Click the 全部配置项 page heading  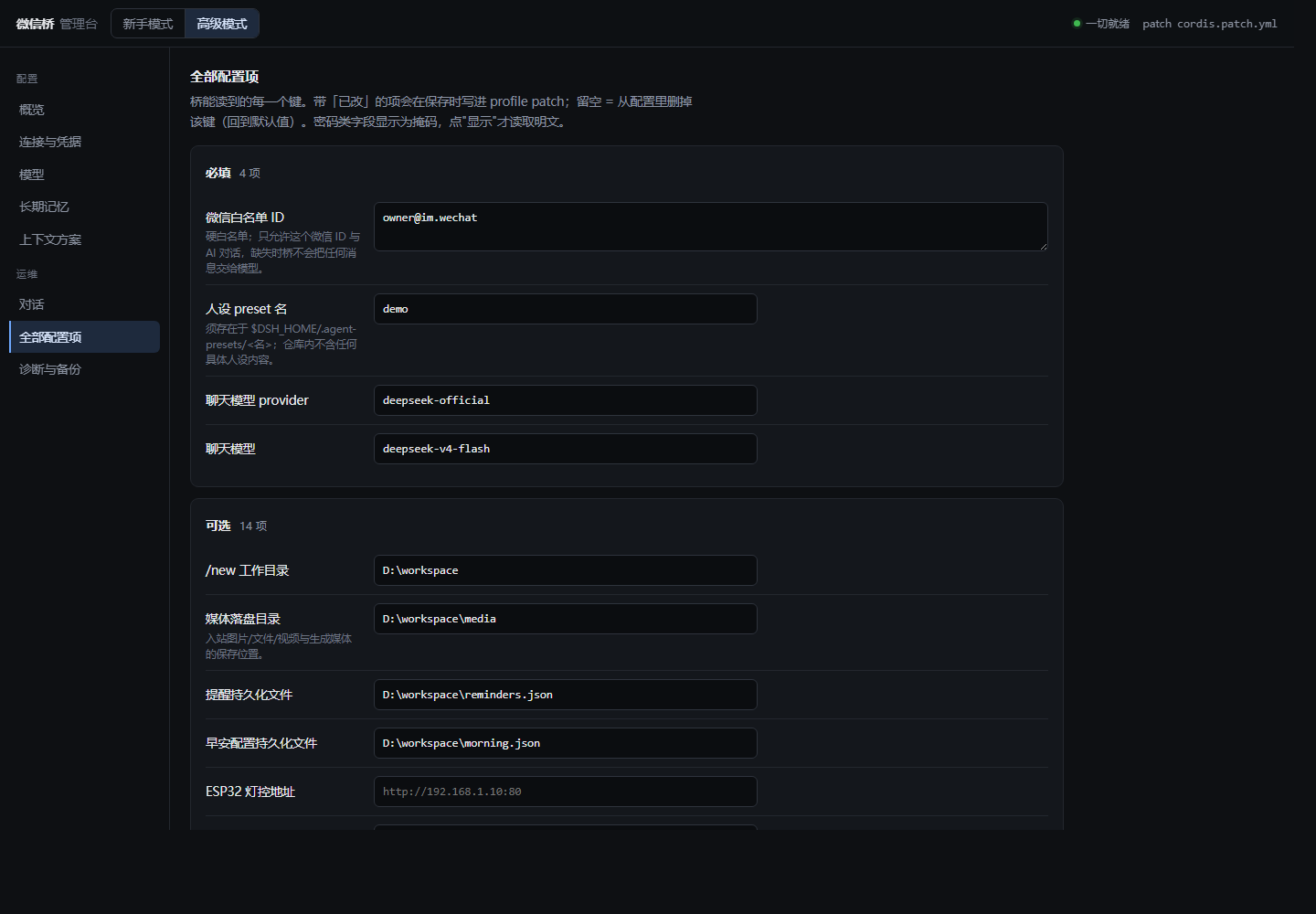click(225, 77)
